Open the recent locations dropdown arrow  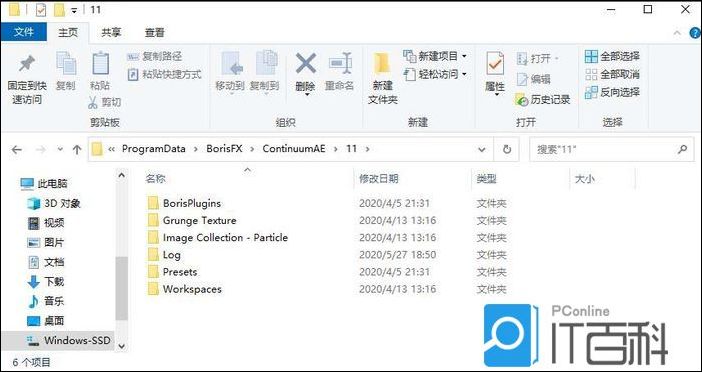point(60,150)
